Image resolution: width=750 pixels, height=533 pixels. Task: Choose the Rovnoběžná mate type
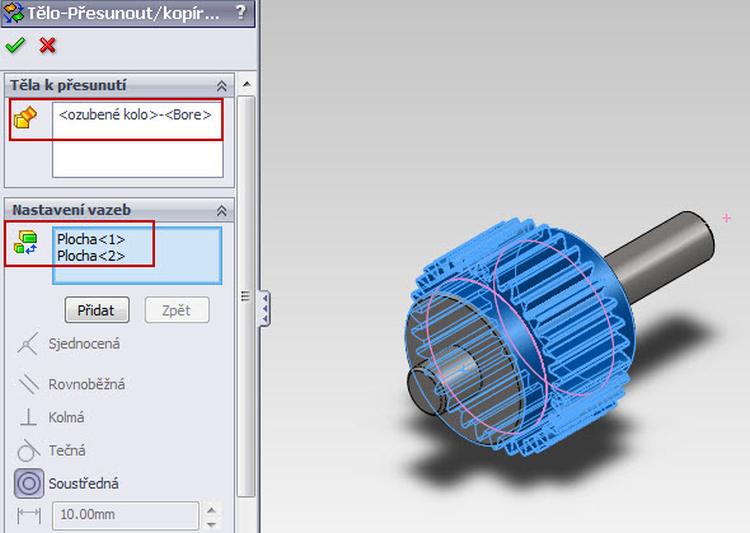coord(71,384)
